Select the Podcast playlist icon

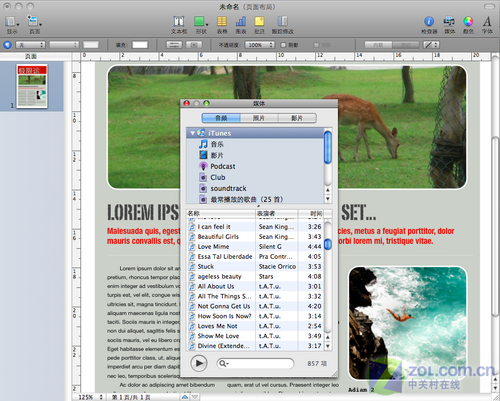(x=203, y=166)
